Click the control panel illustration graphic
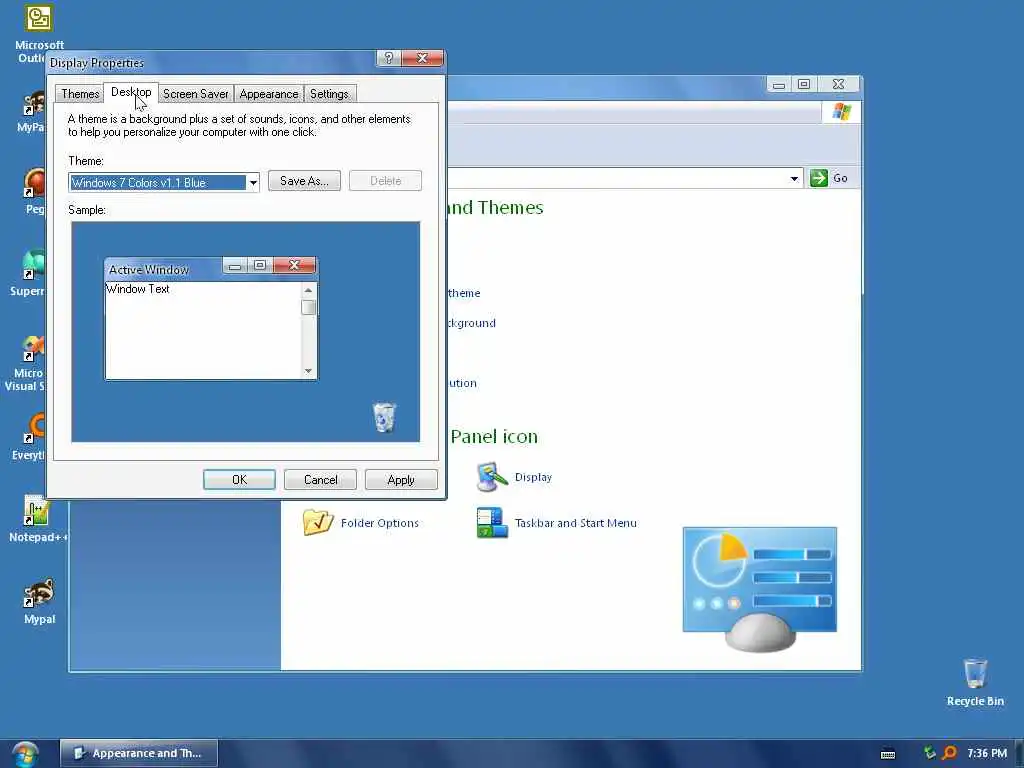Image resolution: width=1024 pixels, height=768 pixels. (760, 588)
